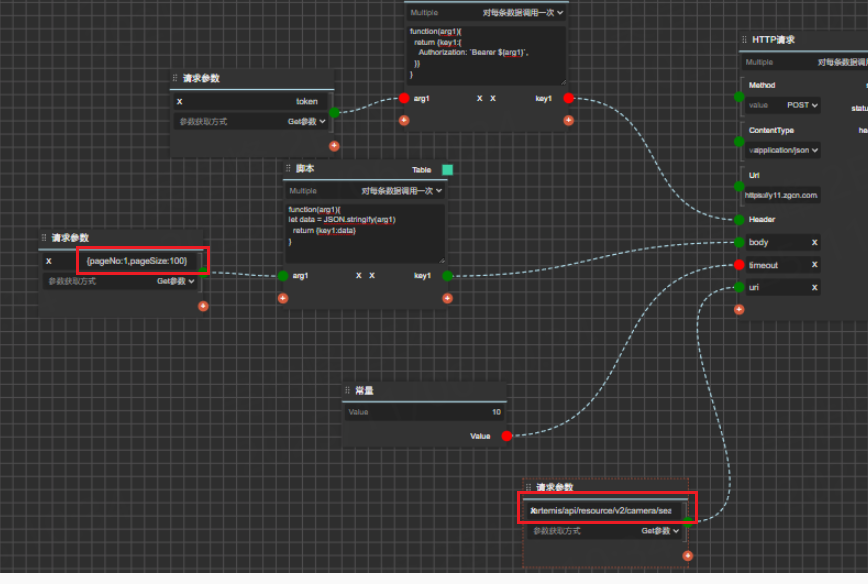This screenshot has width=868, height=584.
Task: Click the X beside the timeout row
Action: (814, 265)
